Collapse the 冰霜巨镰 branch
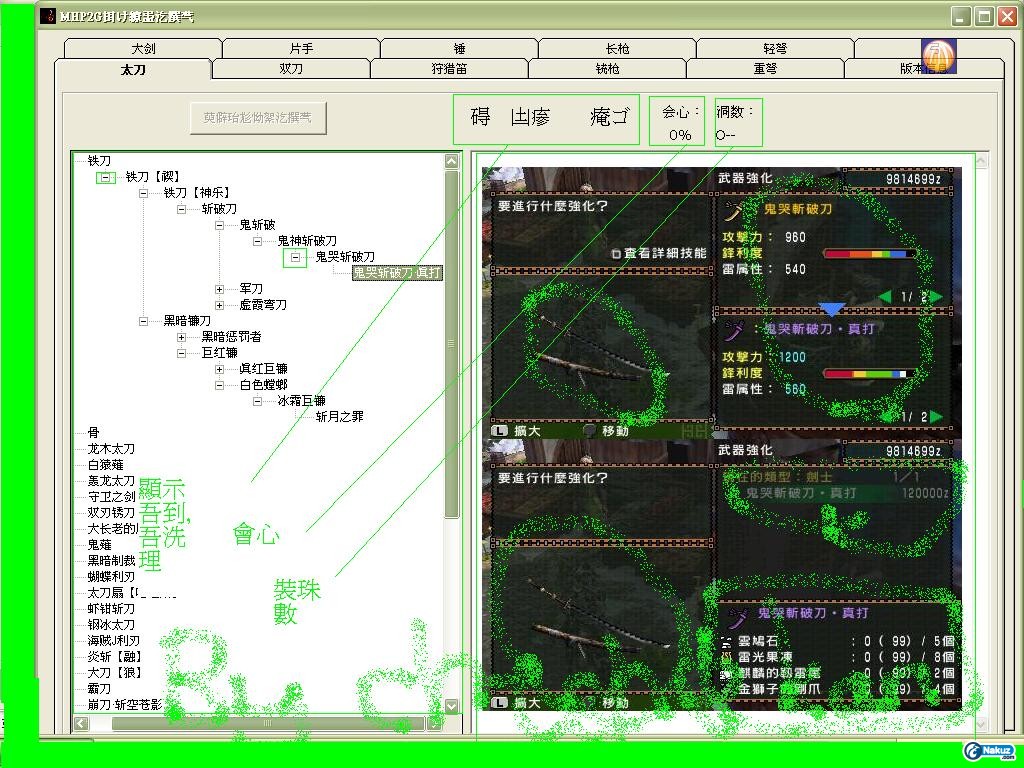Viewport: 1024px width, 768px height. click(257, 401)
